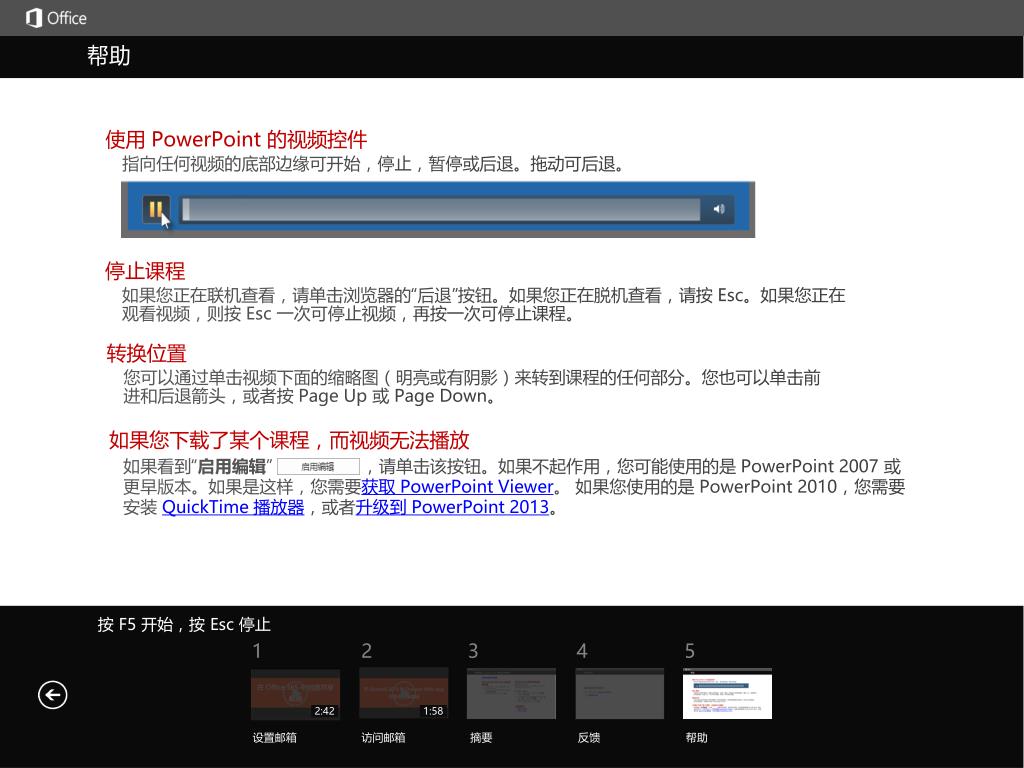This screenshot has height=768, width=1024.
Task: Click the 停止课程 heading
Action: pos(145,271)
